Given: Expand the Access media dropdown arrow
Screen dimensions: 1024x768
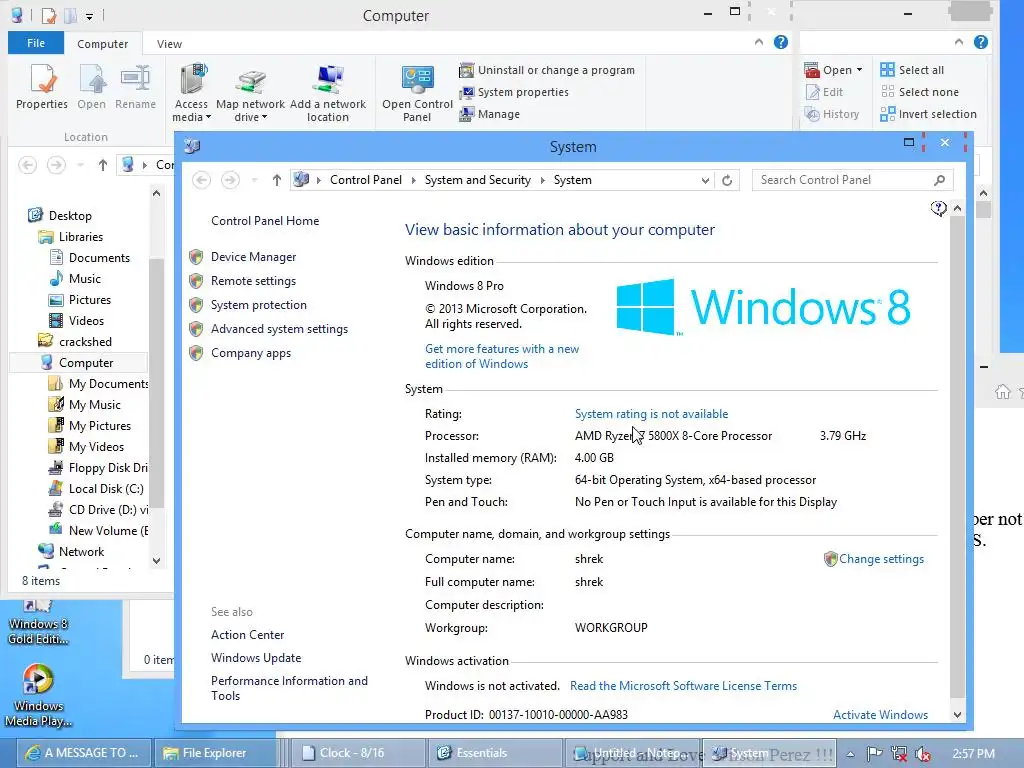Looking at the screenshot, I should pos(208,118).
